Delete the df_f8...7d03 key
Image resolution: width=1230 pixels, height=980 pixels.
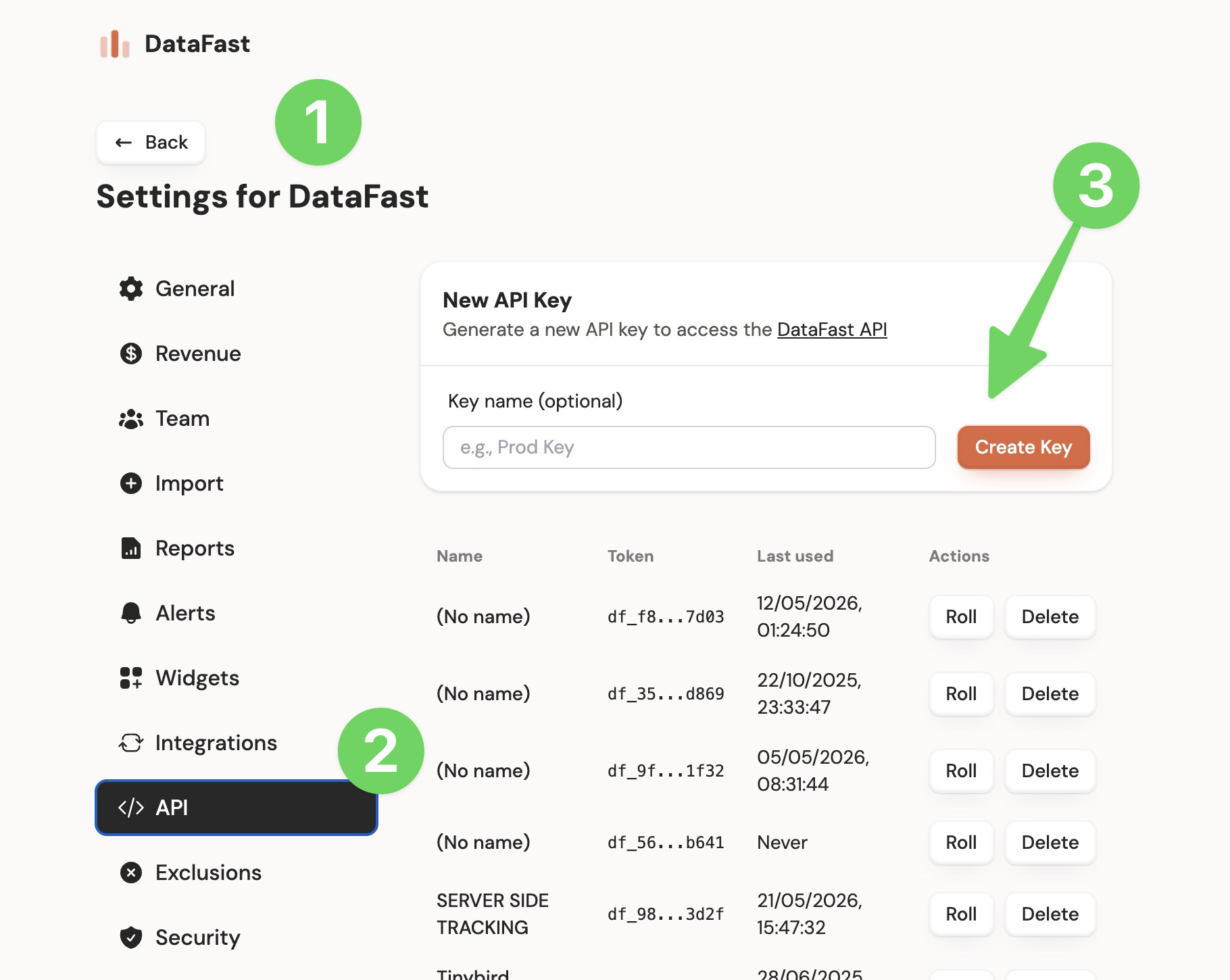pos(1050,616)
